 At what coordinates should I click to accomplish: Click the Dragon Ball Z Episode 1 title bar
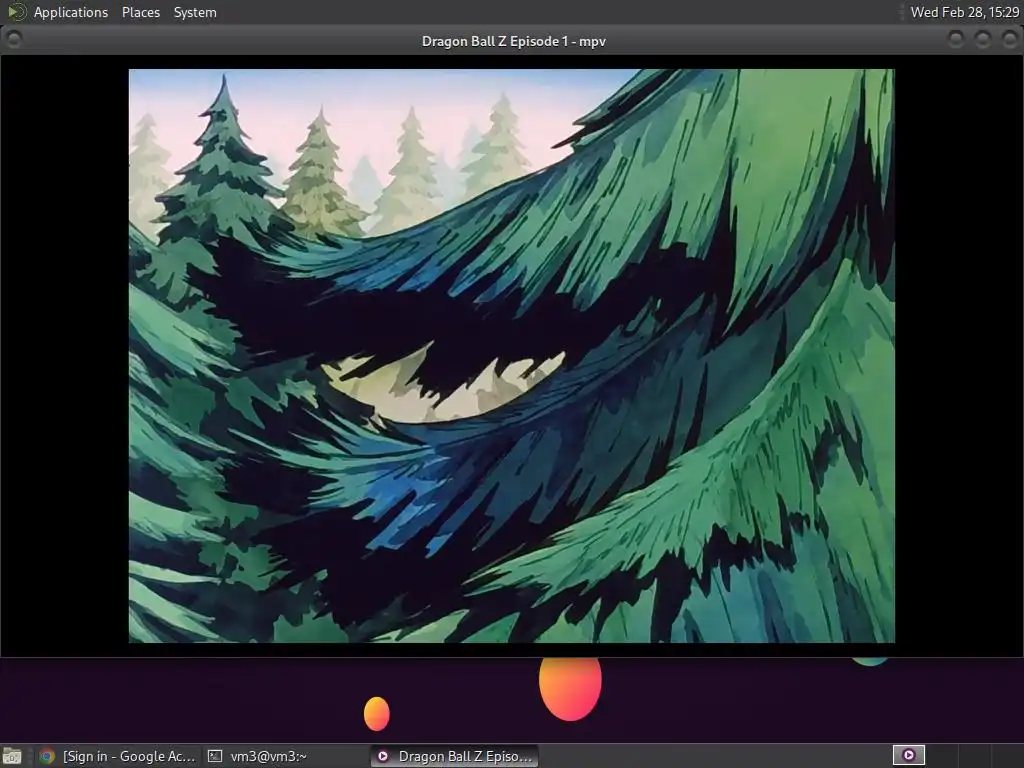point(513,41)
